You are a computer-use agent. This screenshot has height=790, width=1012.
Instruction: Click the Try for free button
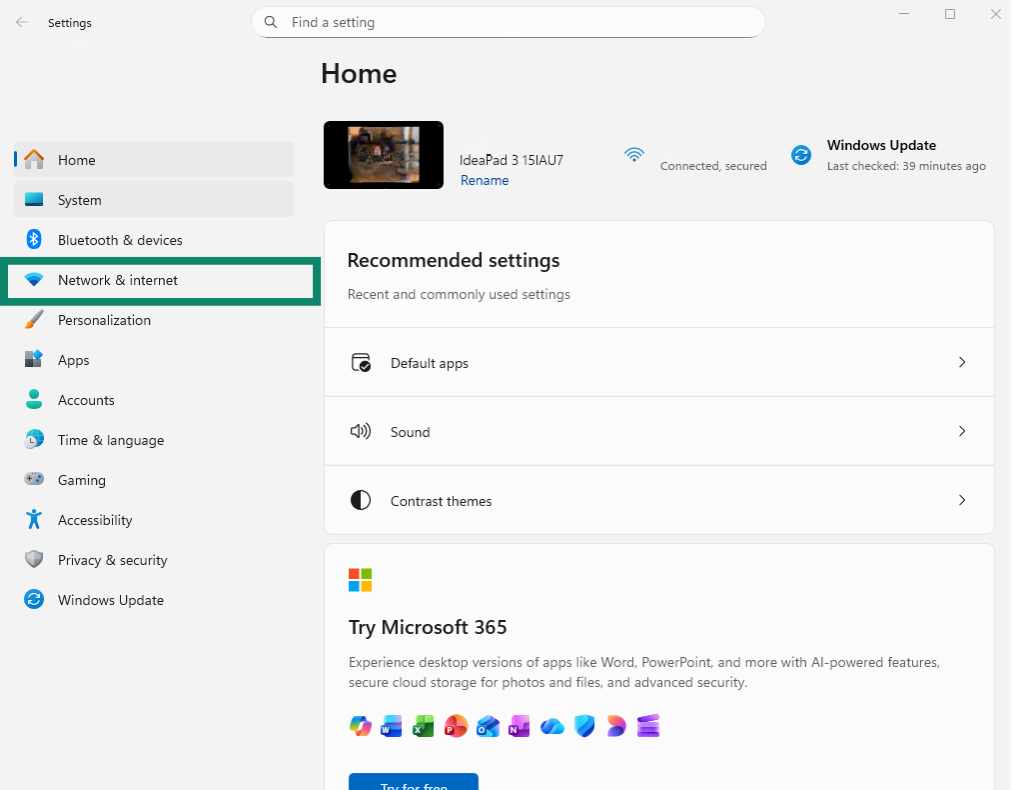pyautogui.click(x=413, y=782)
